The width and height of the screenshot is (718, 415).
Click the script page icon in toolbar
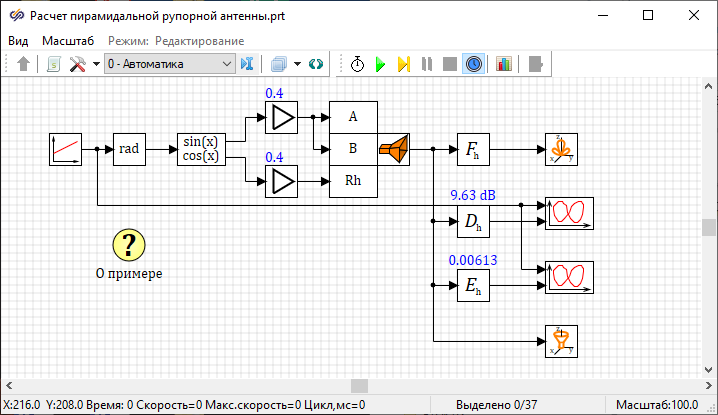click(x=53, y=64)
